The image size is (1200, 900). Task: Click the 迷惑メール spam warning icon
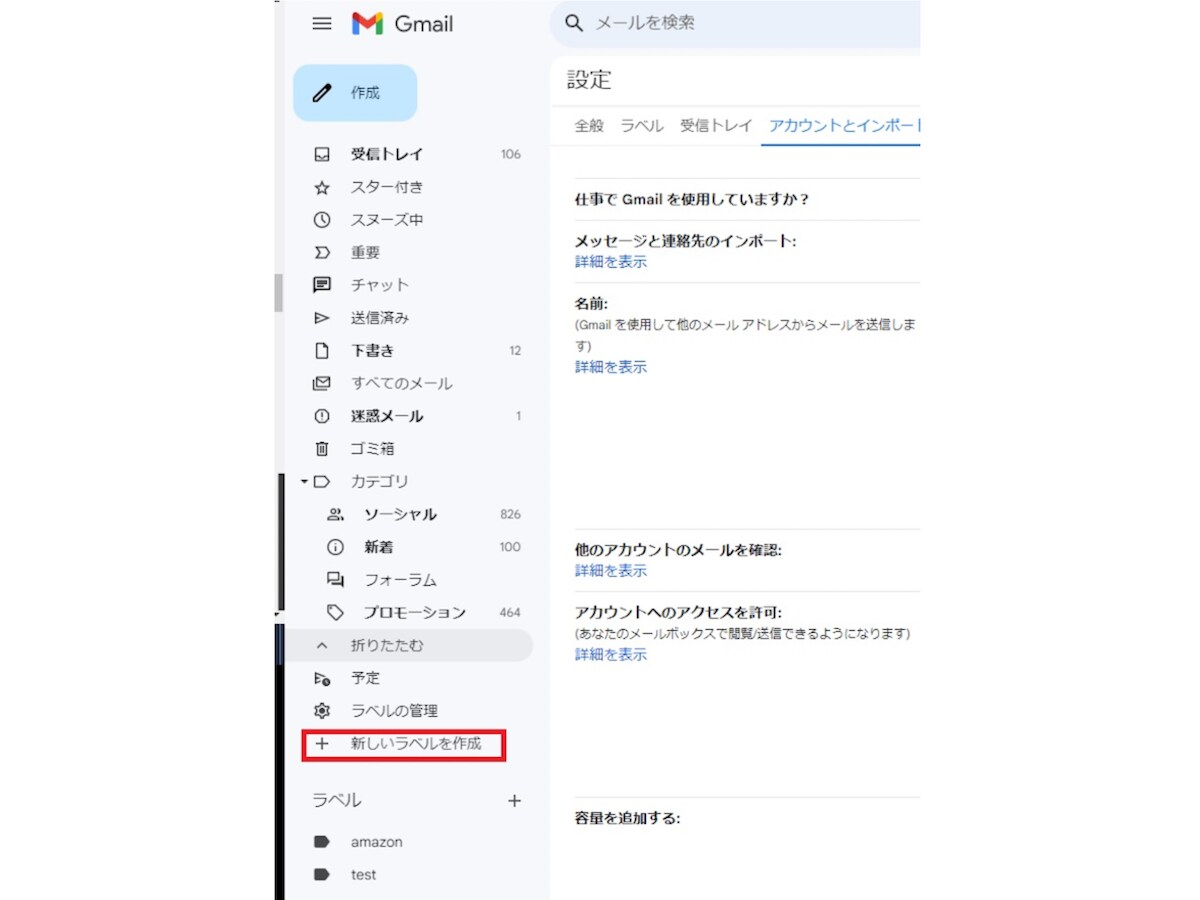[x=322, y=416]
